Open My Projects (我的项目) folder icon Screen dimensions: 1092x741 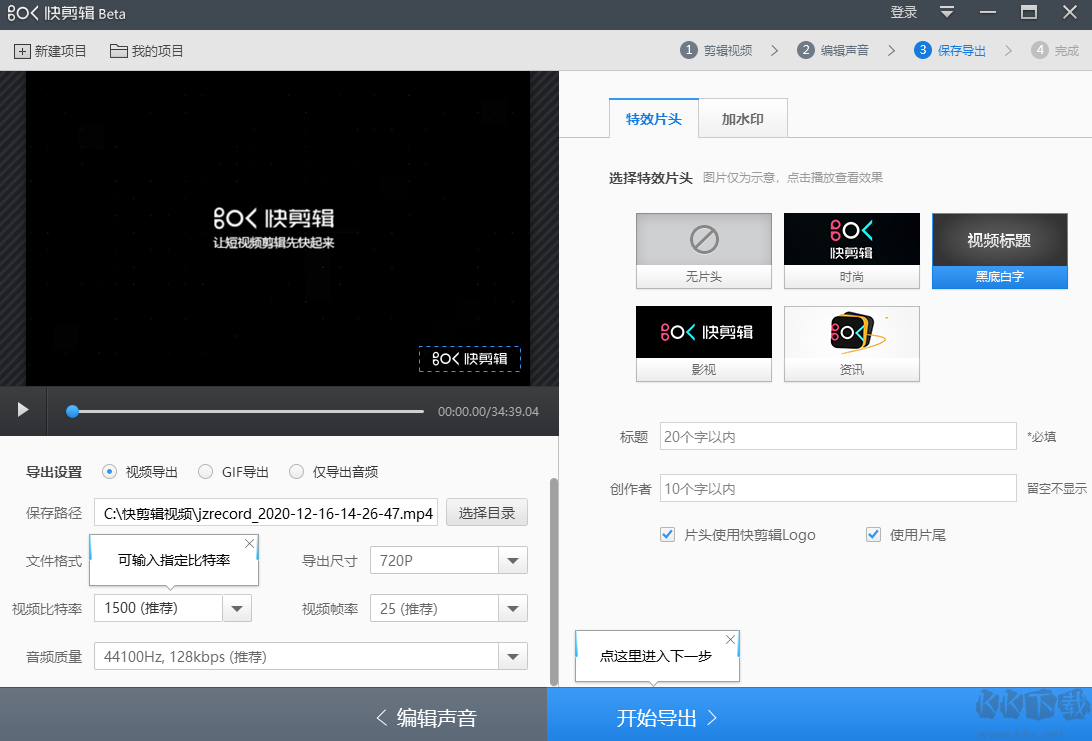pyautogui.click(x=118, y=51)
